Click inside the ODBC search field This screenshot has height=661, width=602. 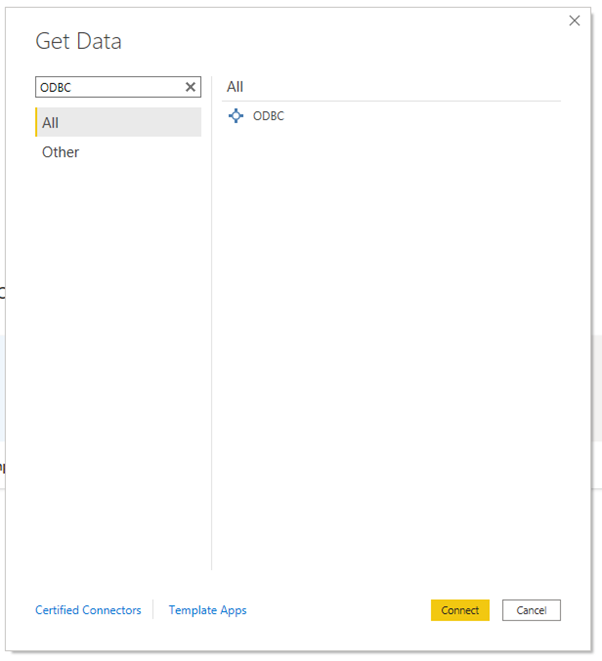[108, 88]
